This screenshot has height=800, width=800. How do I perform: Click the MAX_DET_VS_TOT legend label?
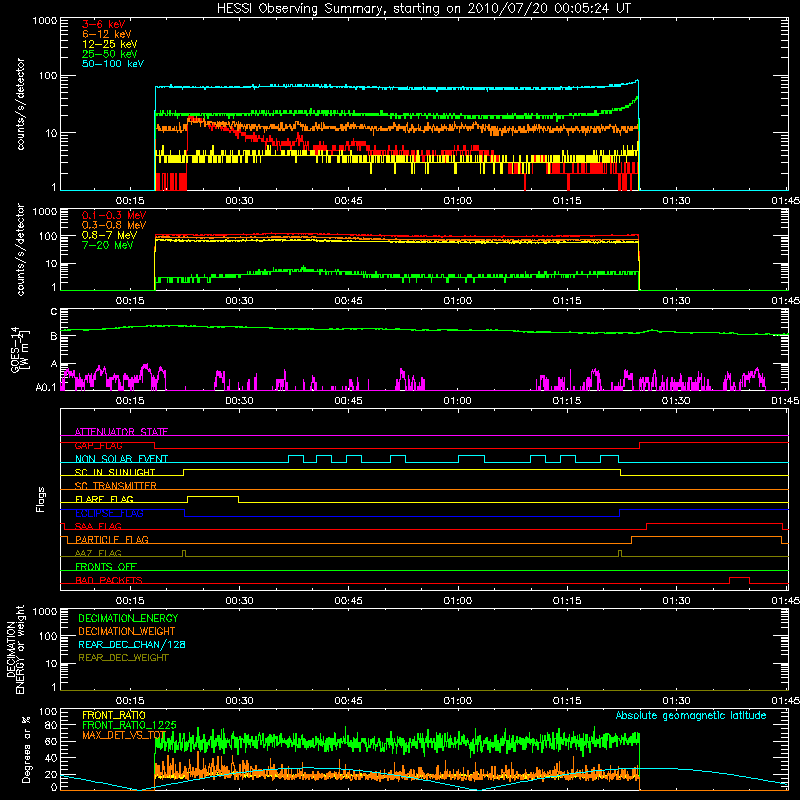pos(124,735)
